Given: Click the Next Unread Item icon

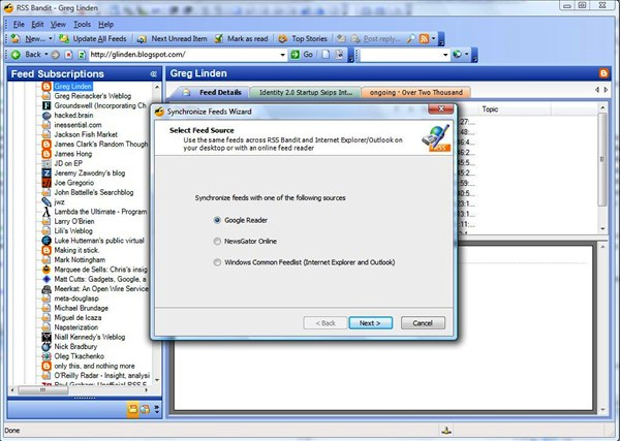Looking at the screenshot, I should pyautogui.click(x=142, y=39).
